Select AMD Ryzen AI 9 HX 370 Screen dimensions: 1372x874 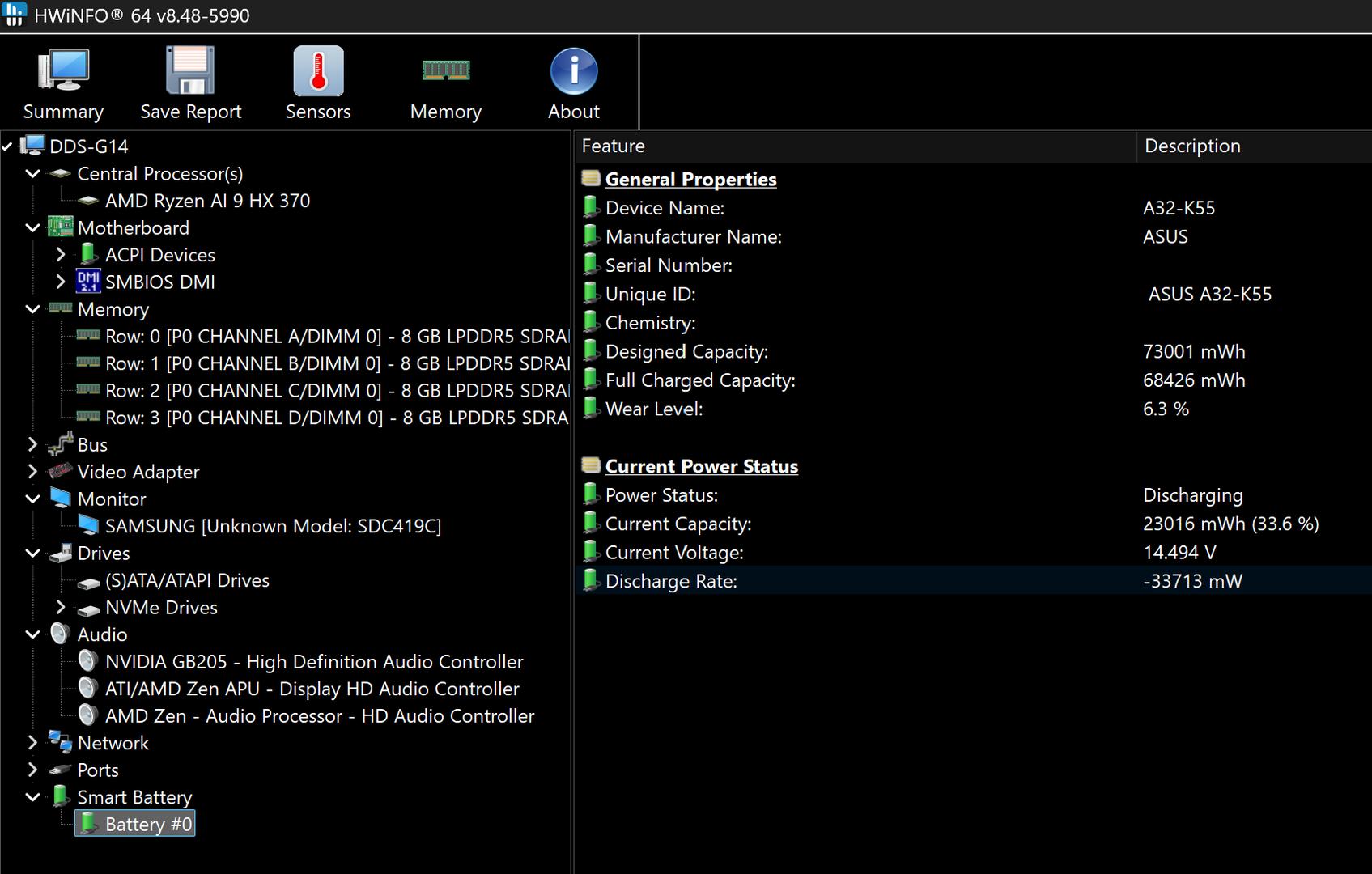[207, 201]
